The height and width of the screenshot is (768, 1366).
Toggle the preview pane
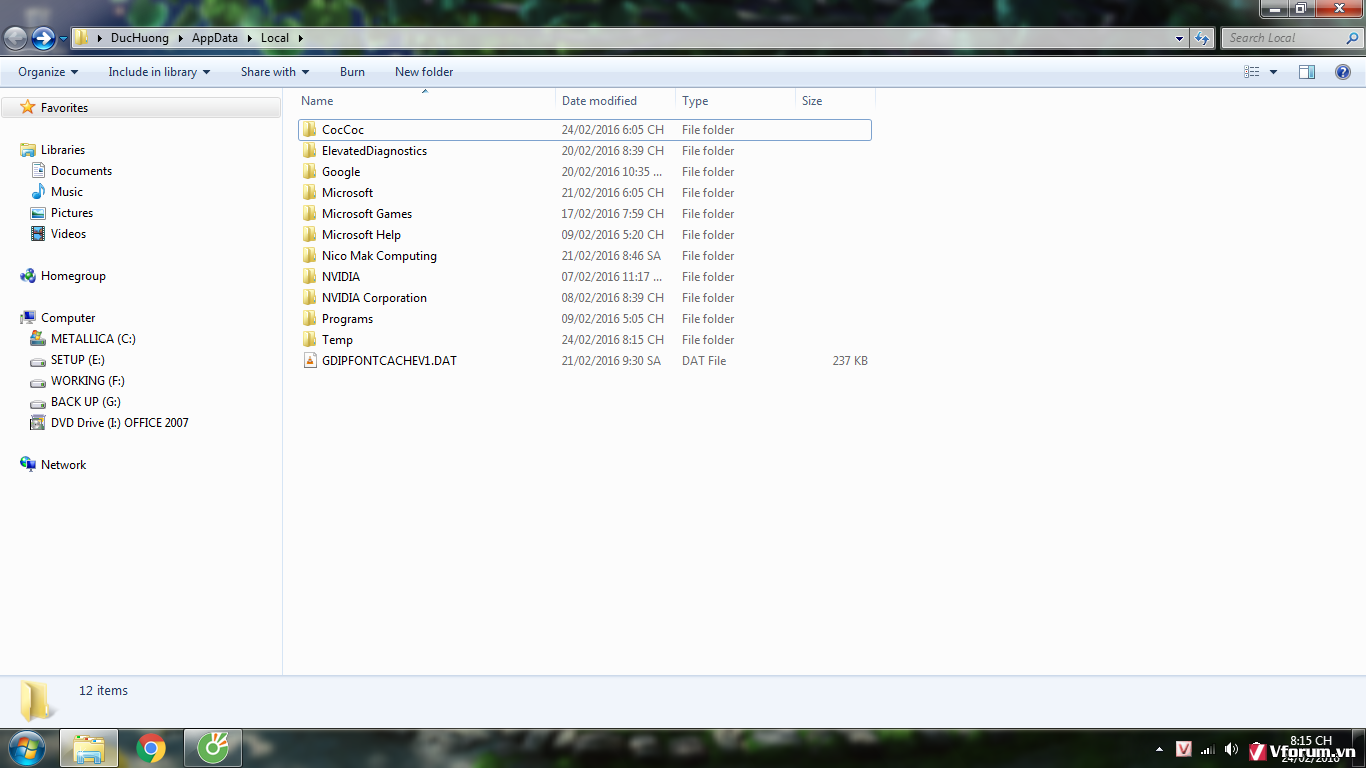pos(1307,72)
